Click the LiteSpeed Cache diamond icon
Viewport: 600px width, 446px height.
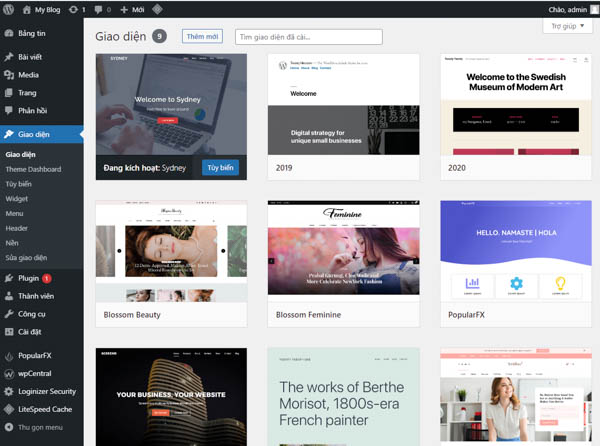pos(9,409)
